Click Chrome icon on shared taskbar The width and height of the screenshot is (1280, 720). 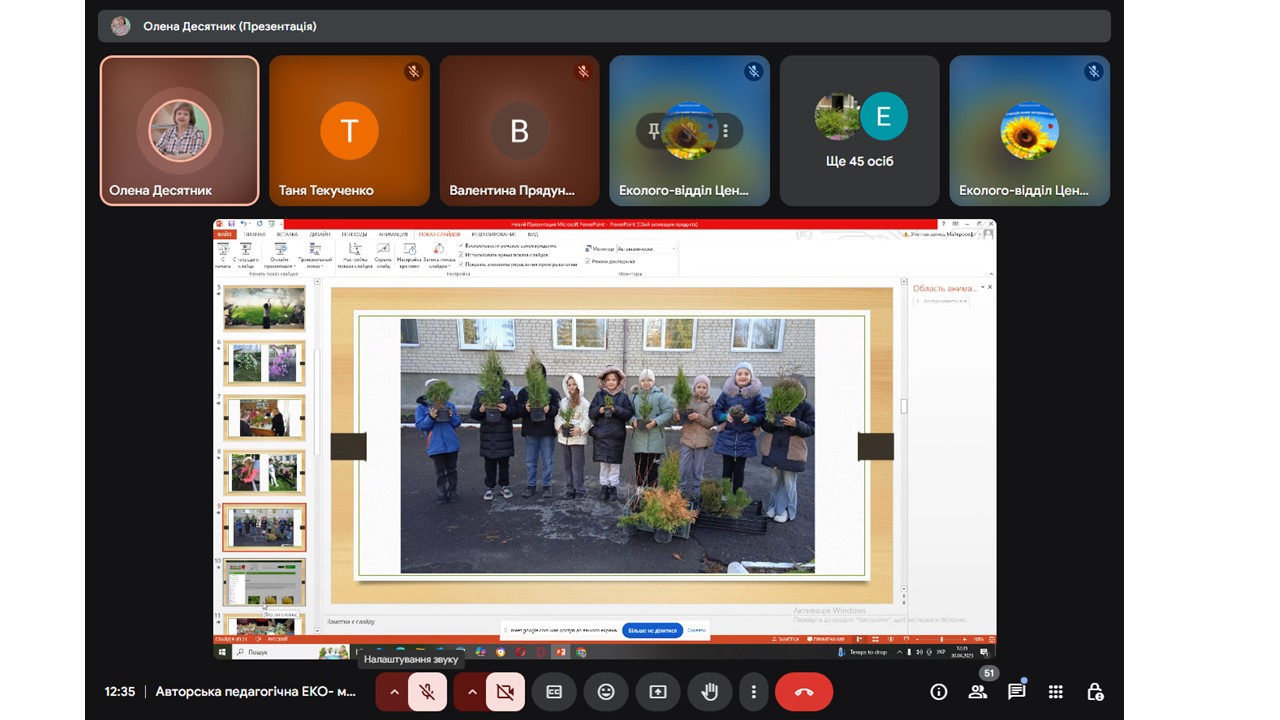point(581,652)
